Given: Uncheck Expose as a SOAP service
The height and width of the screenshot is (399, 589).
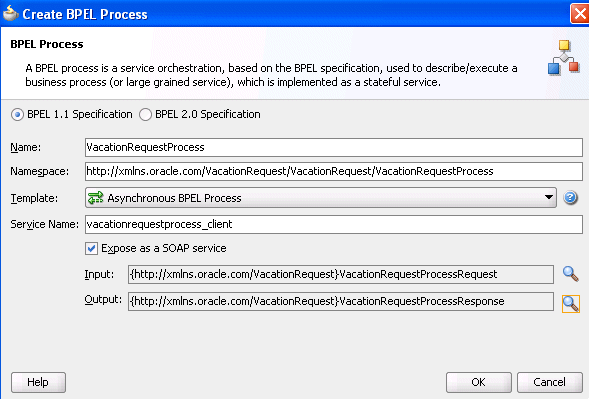Looking at the screenshot, I should (x=91, y=248).
